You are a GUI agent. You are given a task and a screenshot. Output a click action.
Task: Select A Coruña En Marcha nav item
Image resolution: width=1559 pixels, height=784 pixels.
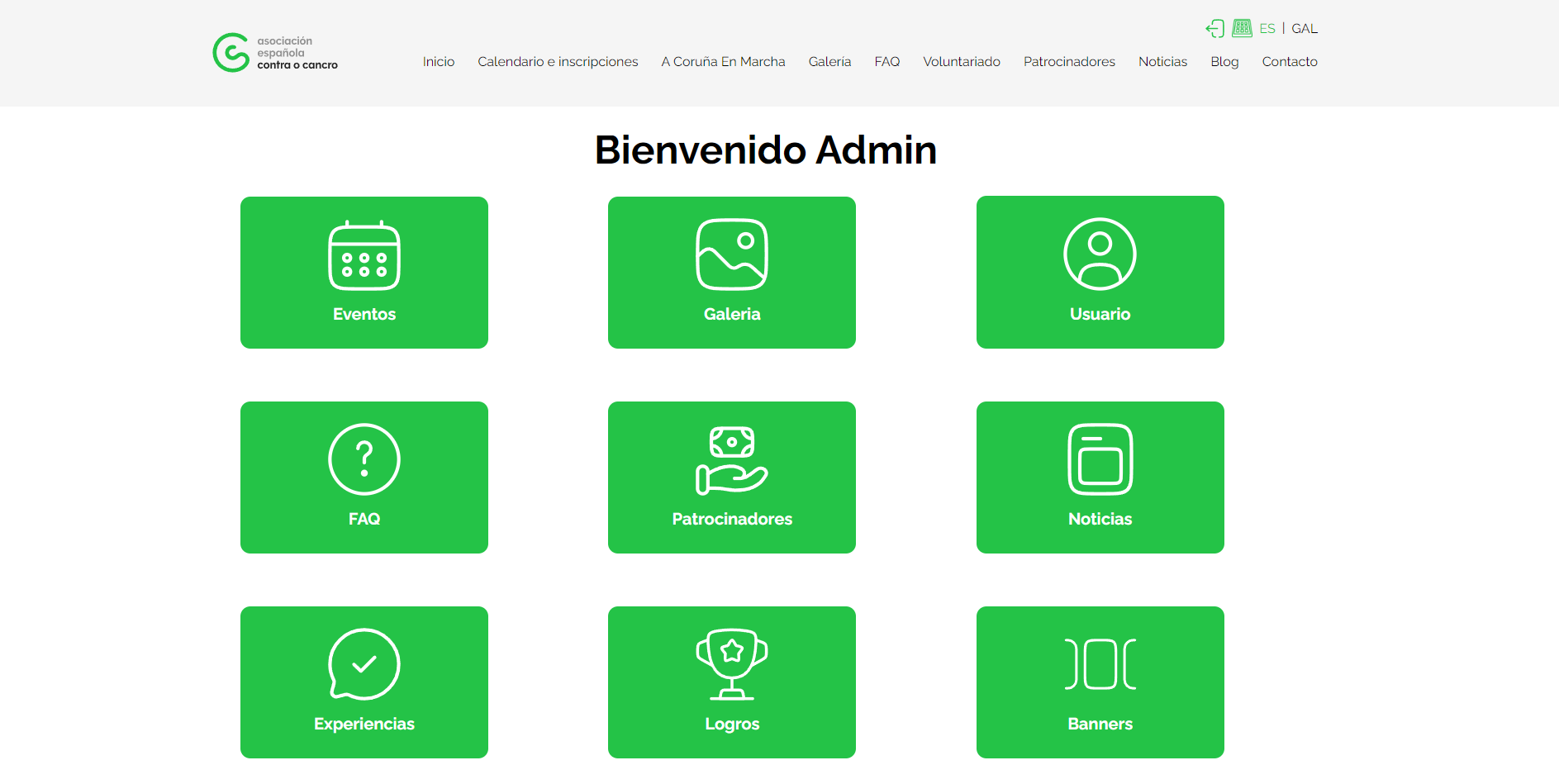click(x=723, y=62)
